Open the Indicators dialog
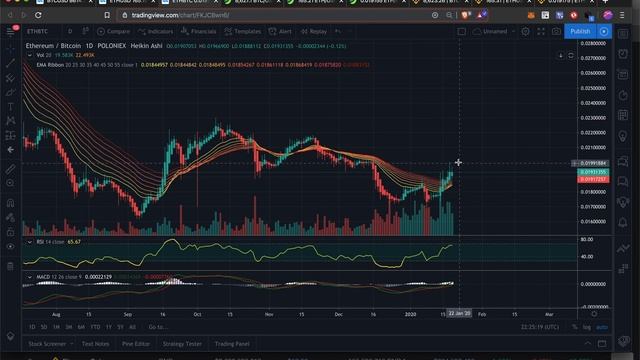 pyautogui.click(x=156, y=31)
